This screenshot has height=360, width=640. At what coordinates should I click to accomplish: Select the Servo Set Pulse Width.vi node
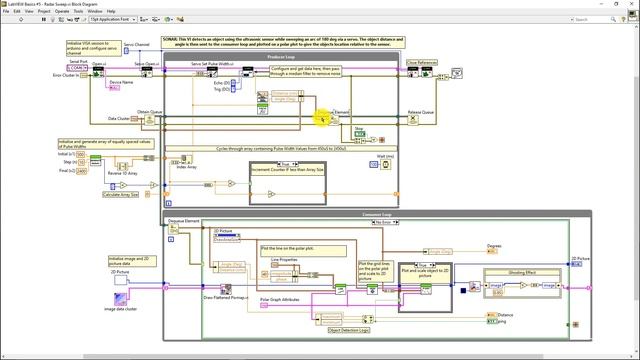coord(212,72)
